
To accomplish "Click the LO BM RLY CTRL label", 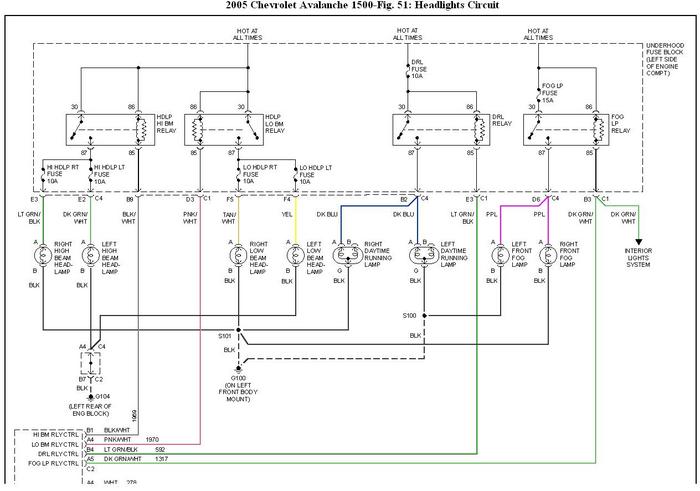I will pyautogui.click(x=55, y=444).
